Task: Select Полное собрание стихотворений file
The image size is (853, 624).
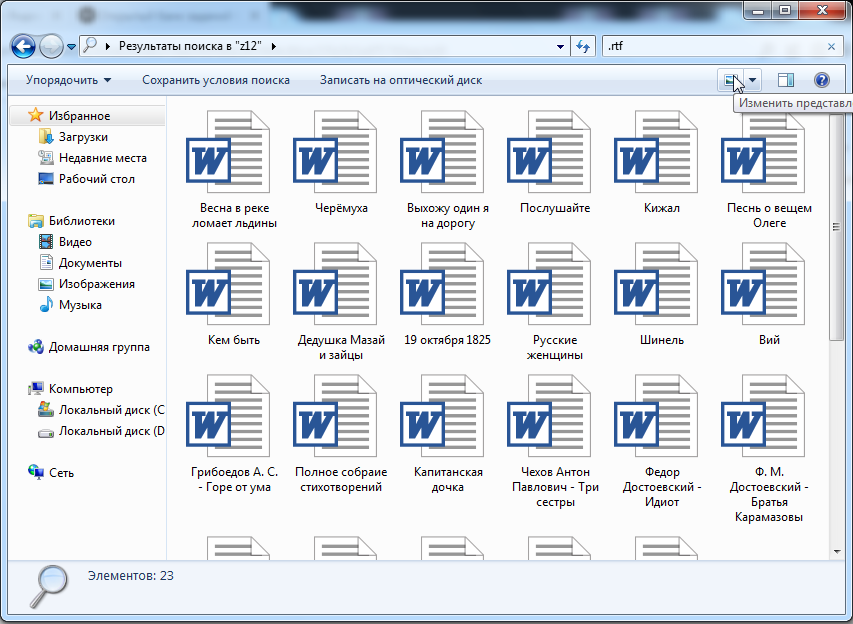Action: pyautogui.click(x=341, y=434)
